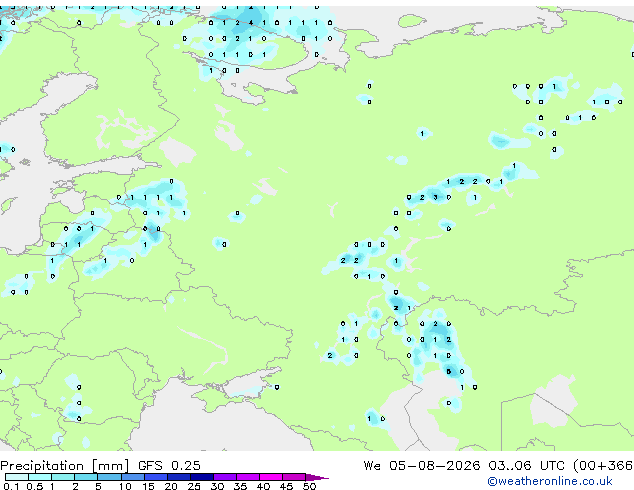This screenshot has width=634, height=490.
Task: Click the '0.1' legend scale label
Action: pyautogui.click(x=11, y=486)
